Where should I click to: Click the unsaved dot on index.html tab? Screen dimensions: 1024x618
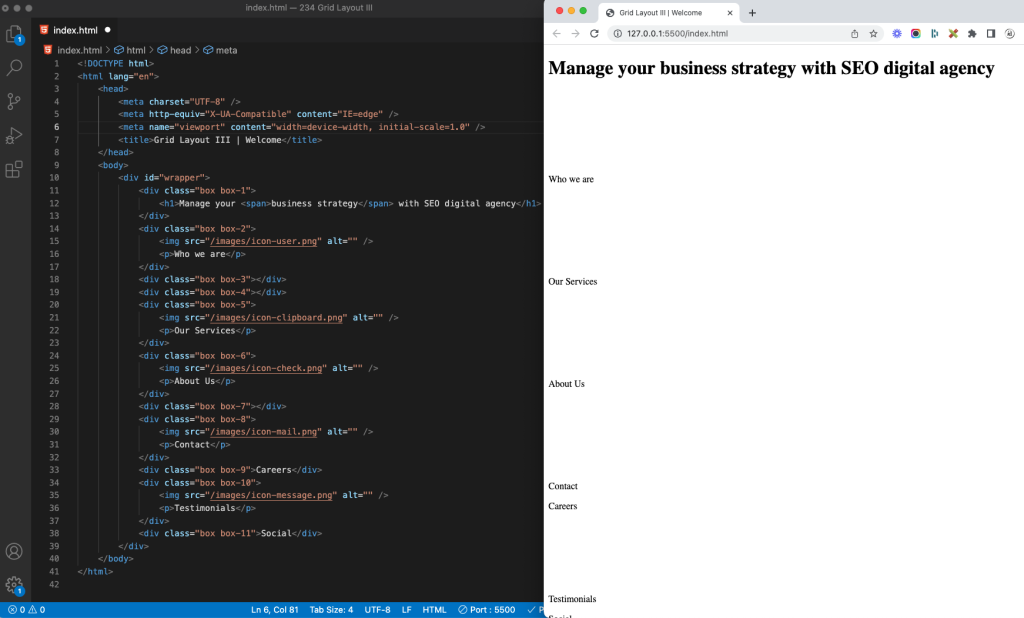point(108,29)
